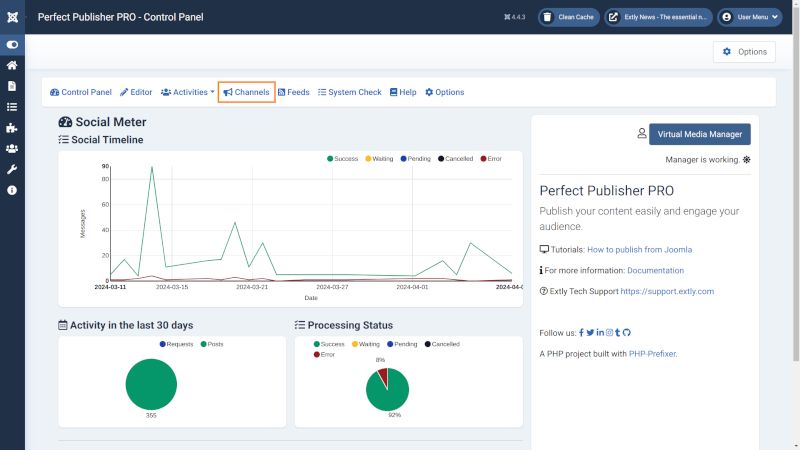This screenshot has height=450, width=800.
Task: Open Content sidebar file icon
Action: click(x=12, y=86)
